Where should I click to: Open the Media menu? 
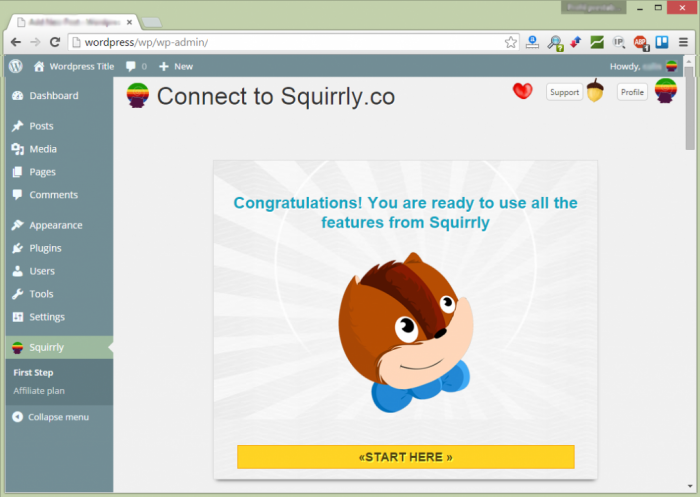pos(59,149)
